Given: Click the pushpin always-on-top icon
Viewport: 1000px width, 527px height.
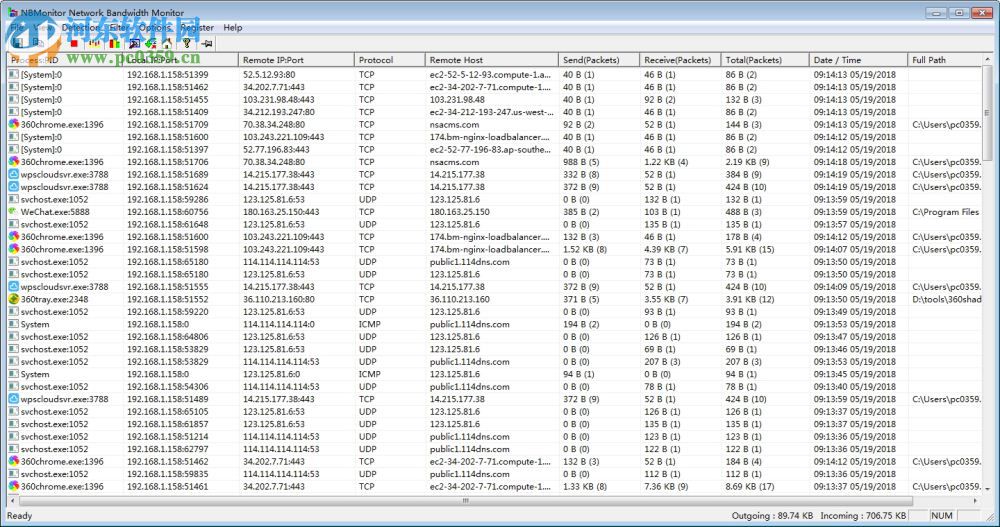Looking at the screenshot, I should pos(207,43).
